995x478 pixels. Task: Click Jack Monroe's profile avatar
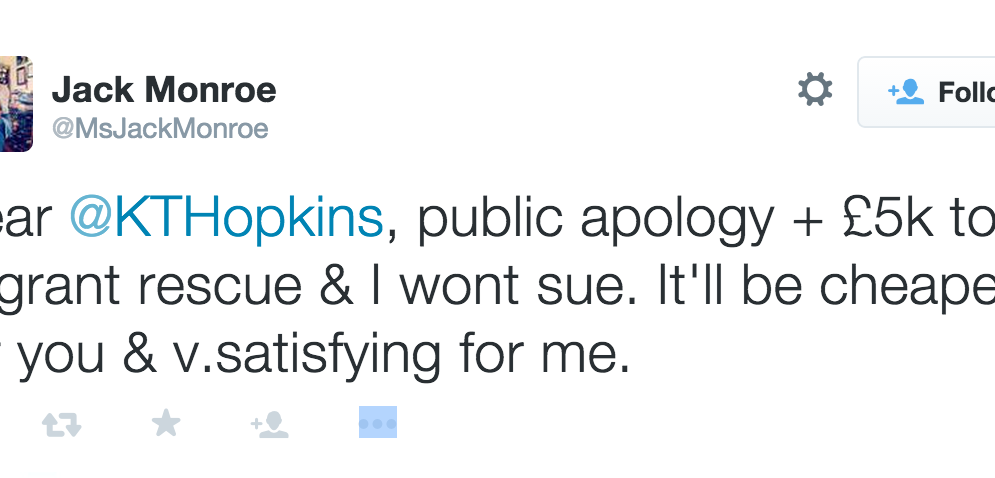click(16, 104)
